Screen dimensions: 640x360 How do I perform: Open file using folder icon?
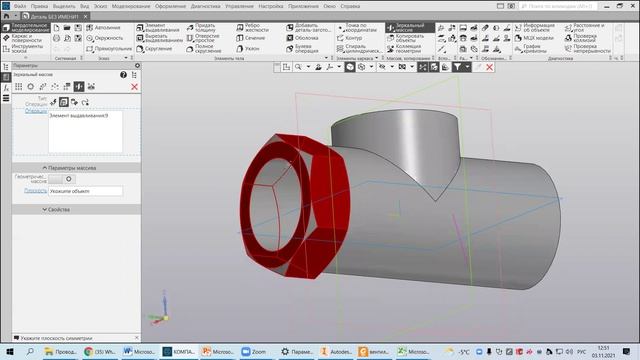(x=67, y=28)
